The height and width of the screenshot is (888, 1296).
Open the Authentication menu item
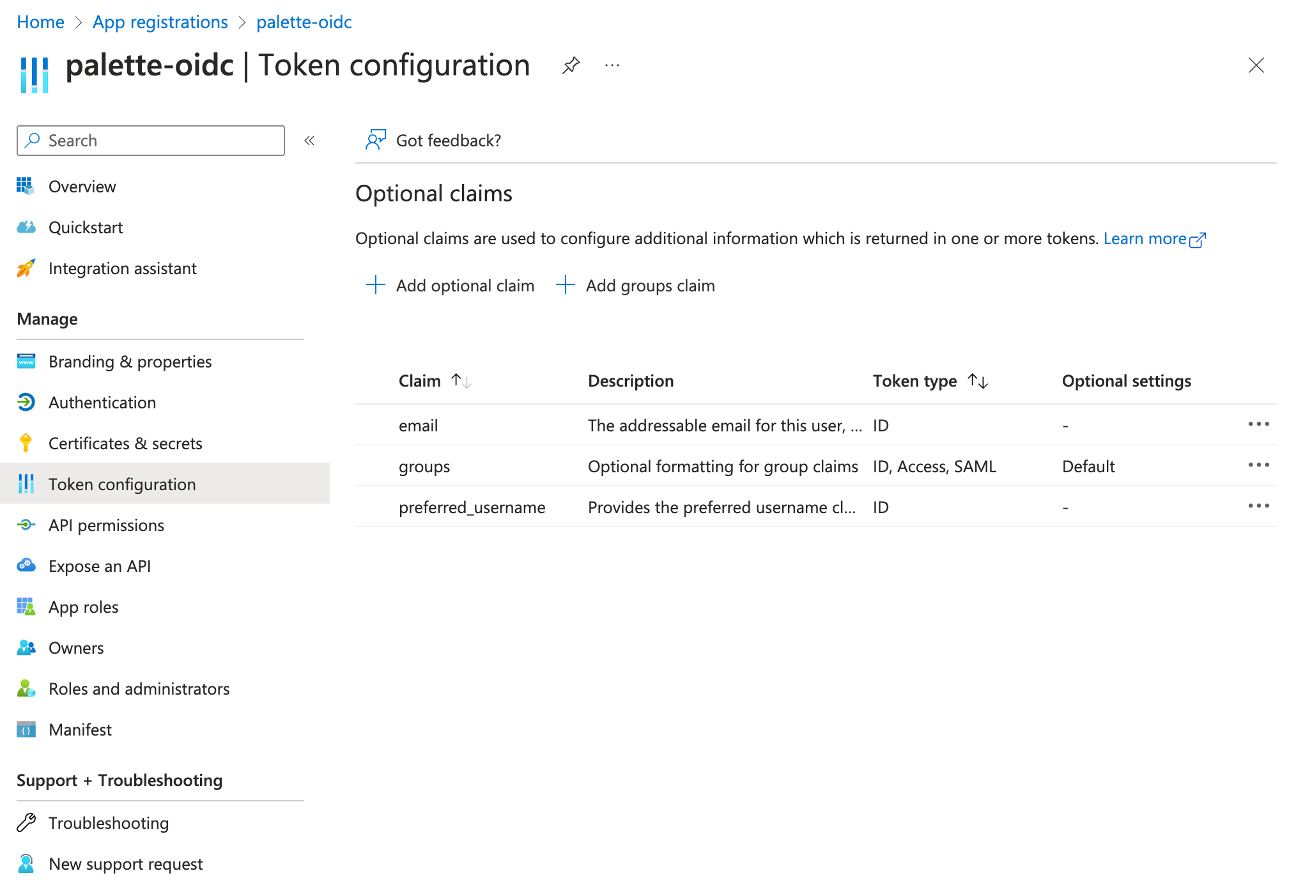coord(102,402)
